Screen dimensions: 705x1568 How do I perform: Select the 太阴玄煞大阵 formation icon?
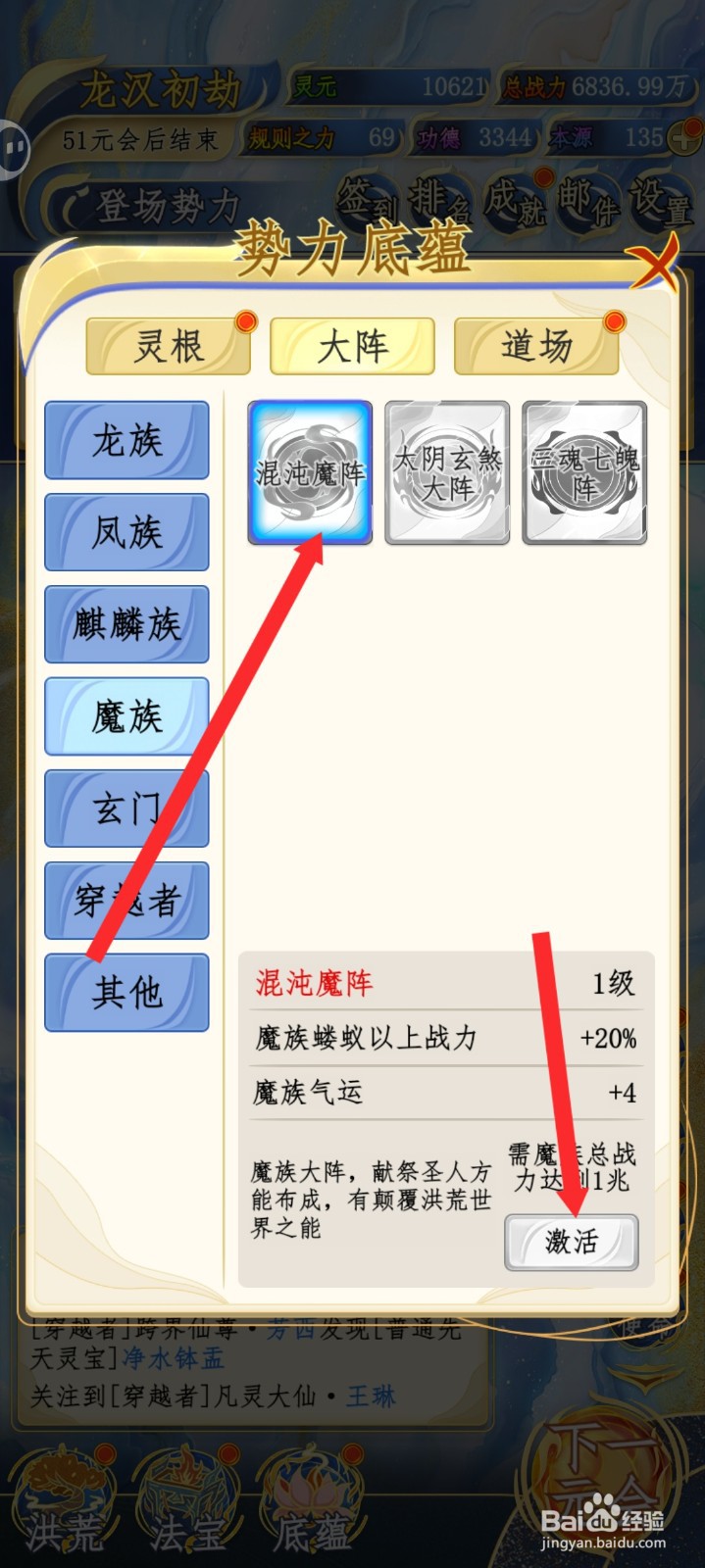pos(447,472)
